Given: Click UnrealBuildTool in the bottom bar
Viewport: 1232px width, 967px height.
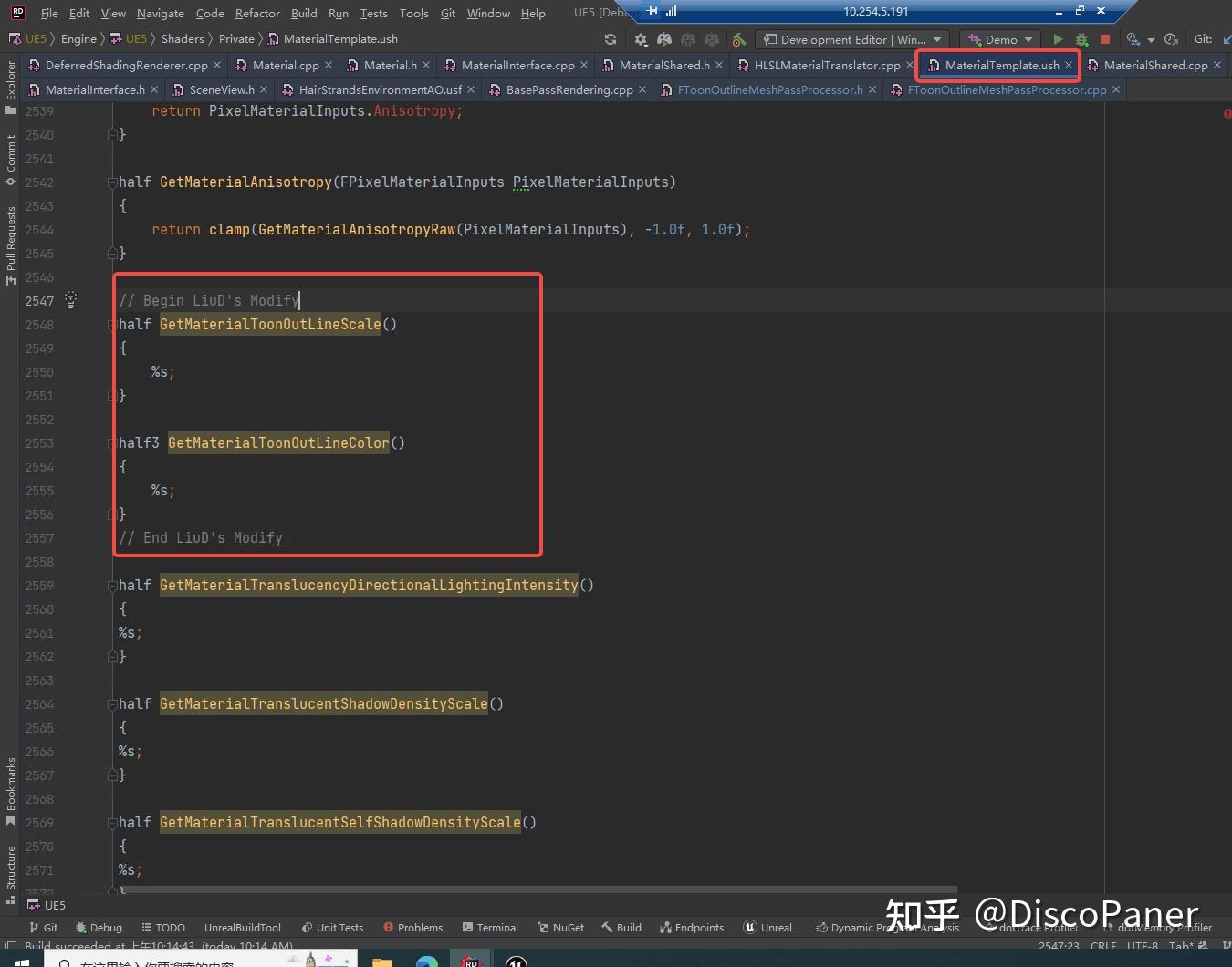Looking at the screenshot, I should tap(242, 927).
